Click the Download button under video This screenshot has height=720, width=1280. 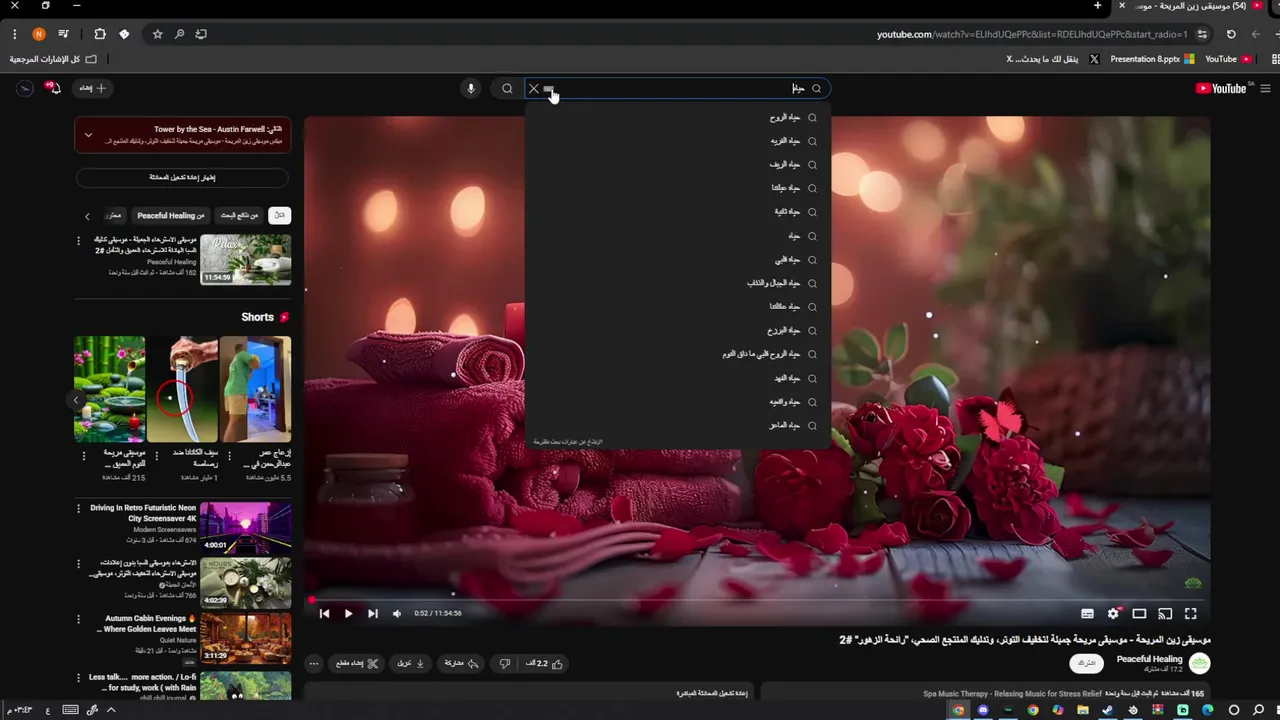[411, 663]
